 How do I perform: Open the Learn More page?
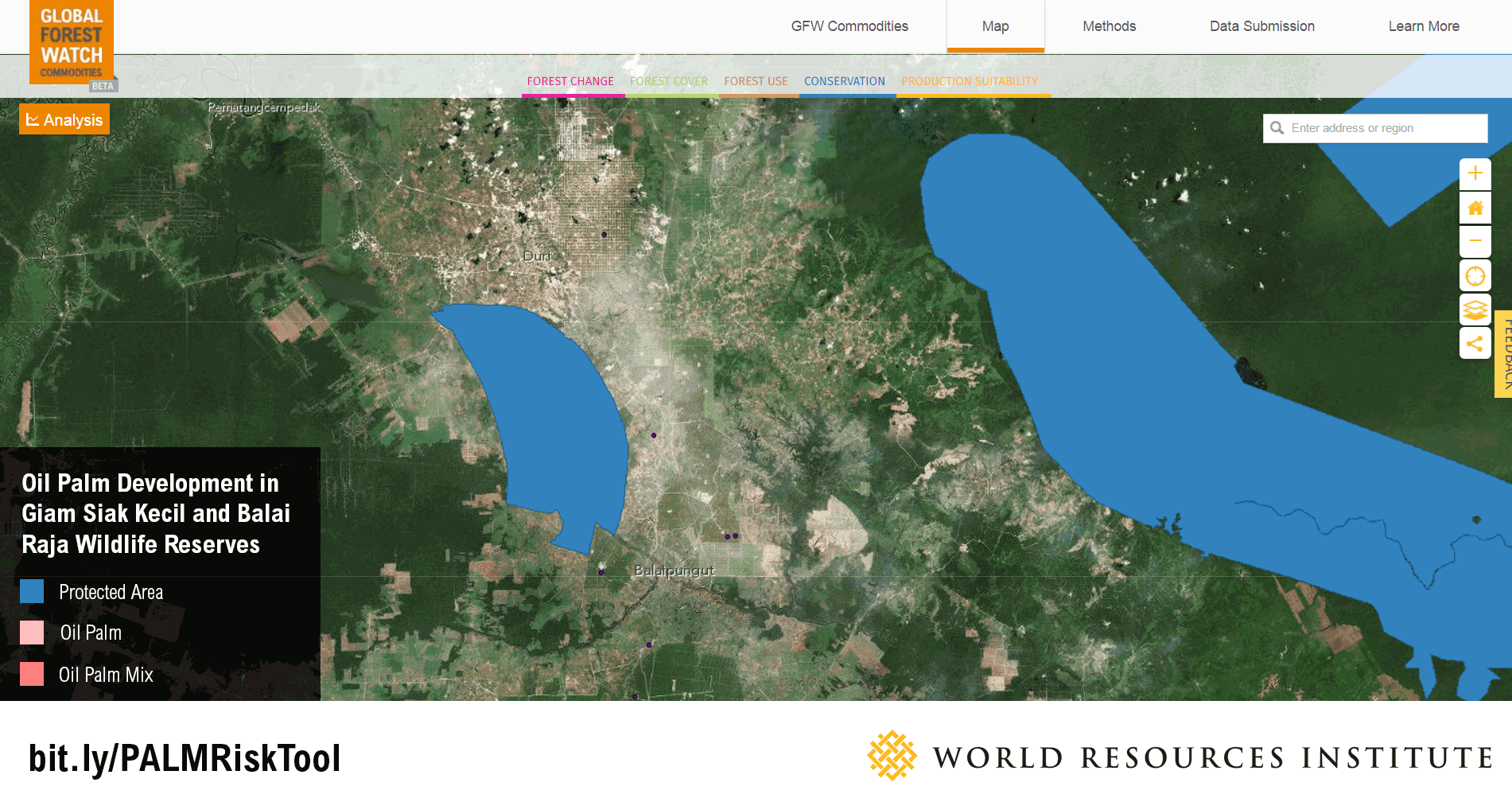tap(1424, 26)
